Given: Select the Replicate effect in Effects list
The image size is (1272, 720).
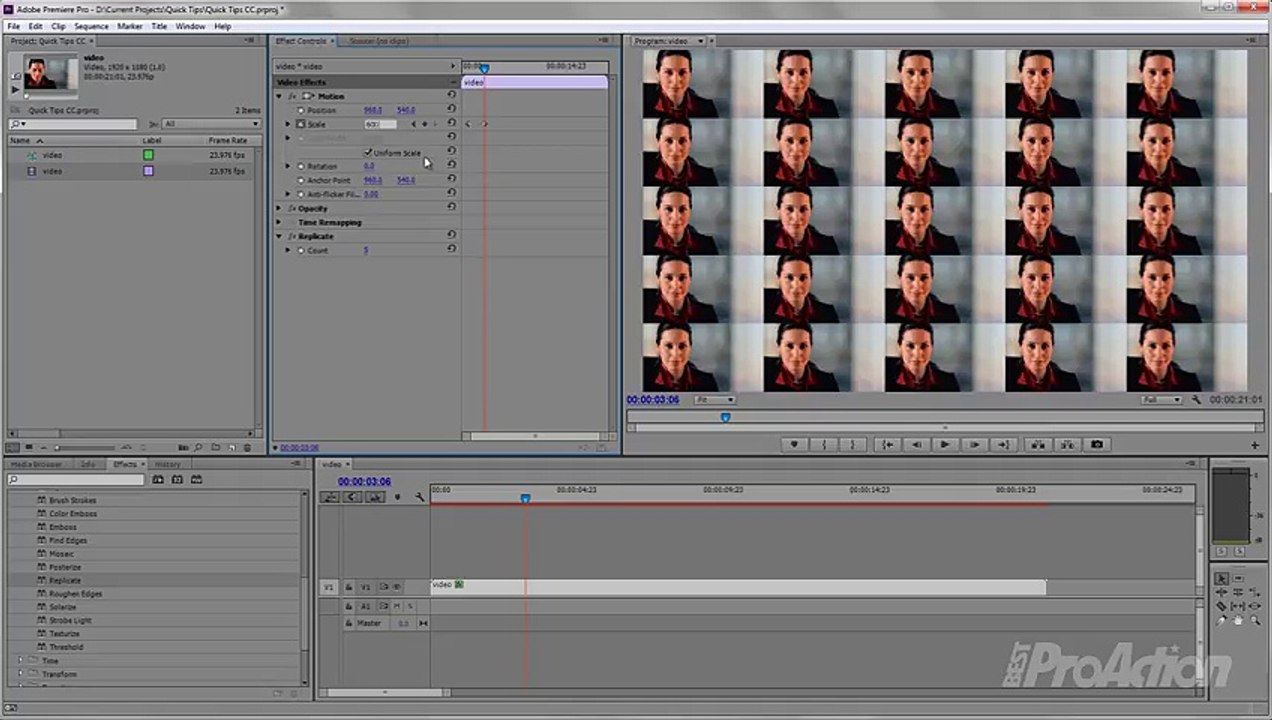Looking at the screenshot, I should click(x=65, y=580).
